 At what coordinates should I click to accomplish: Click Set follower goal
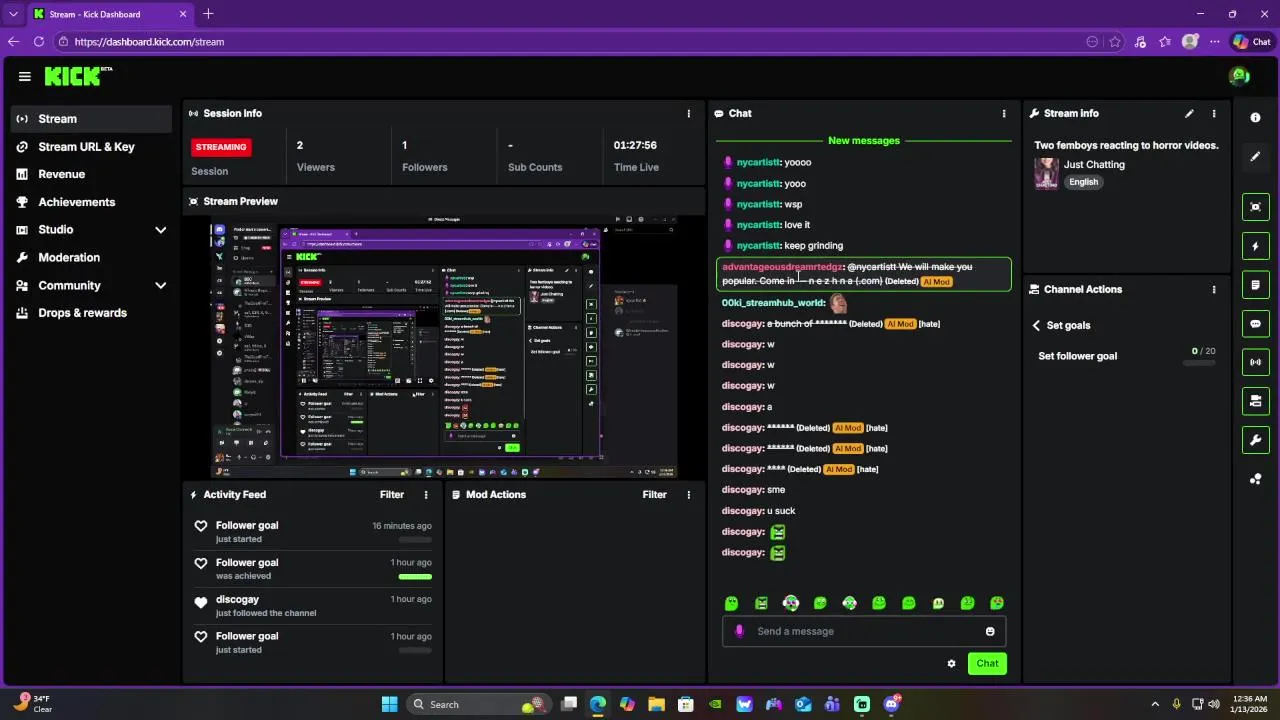point(1078,357)
